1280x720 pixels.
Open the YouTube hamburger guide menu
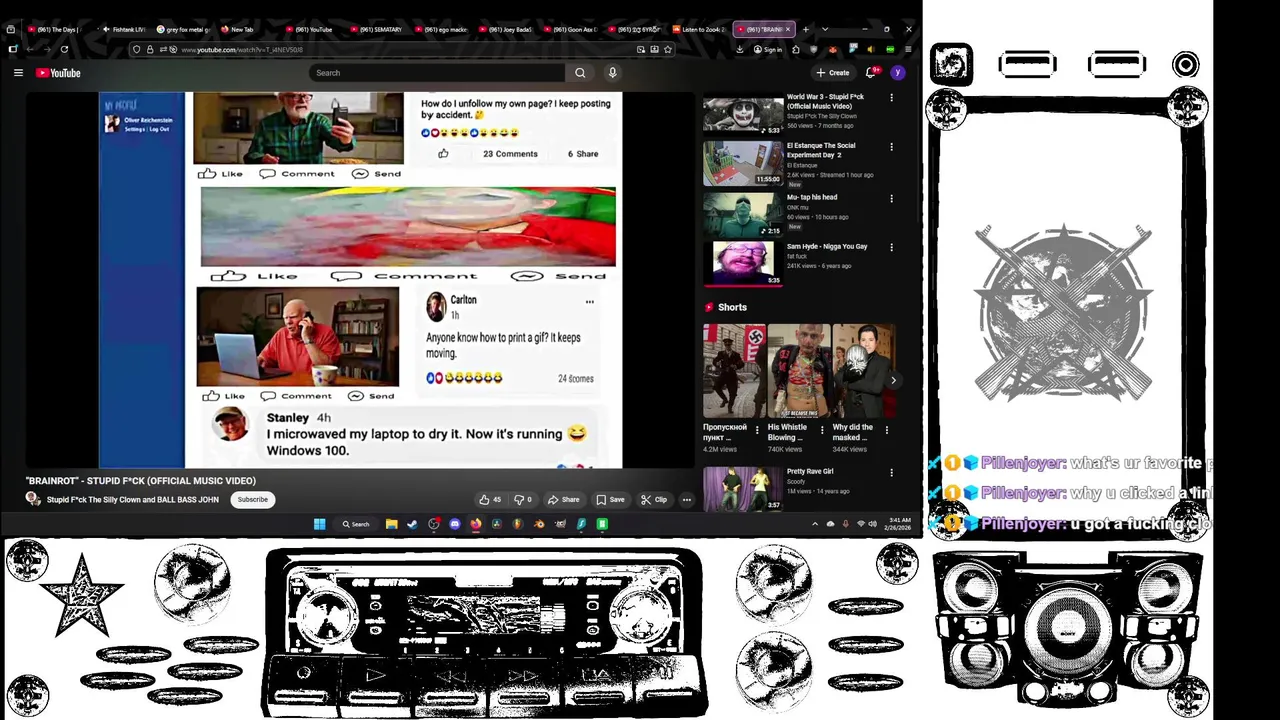point(18,73)
